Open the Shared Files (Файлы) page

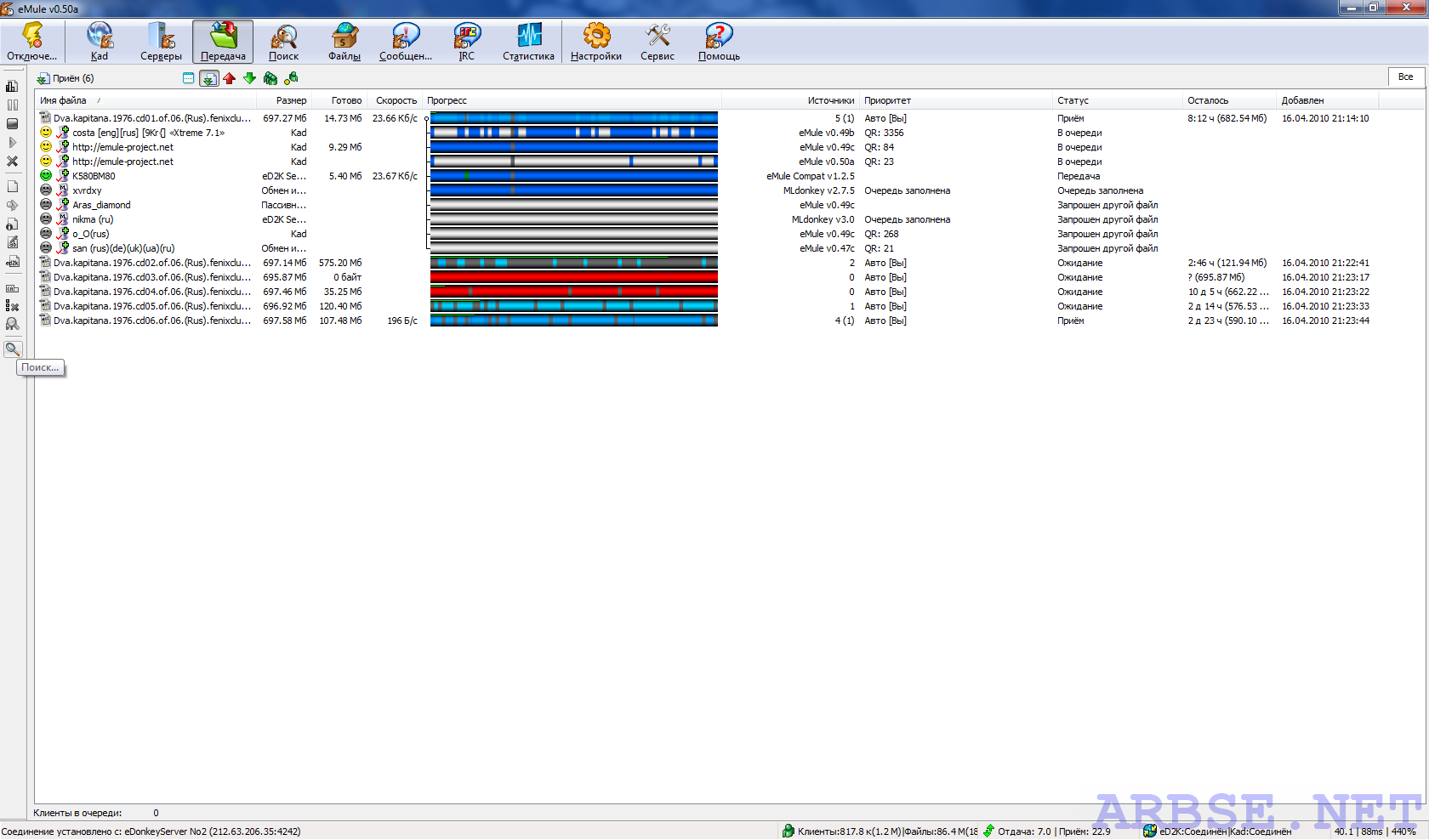pyautogui.click(x=344, y=42)
